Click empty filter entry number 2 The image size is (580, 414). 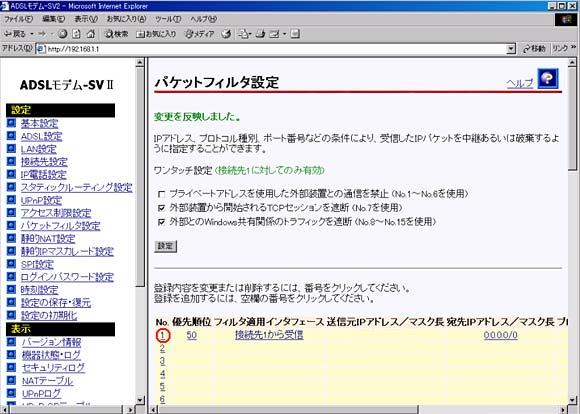point(162,348)
